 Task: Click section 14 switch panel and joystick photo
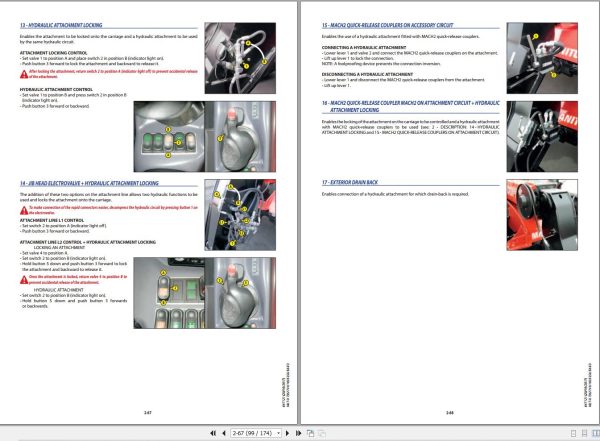(204, 293)
